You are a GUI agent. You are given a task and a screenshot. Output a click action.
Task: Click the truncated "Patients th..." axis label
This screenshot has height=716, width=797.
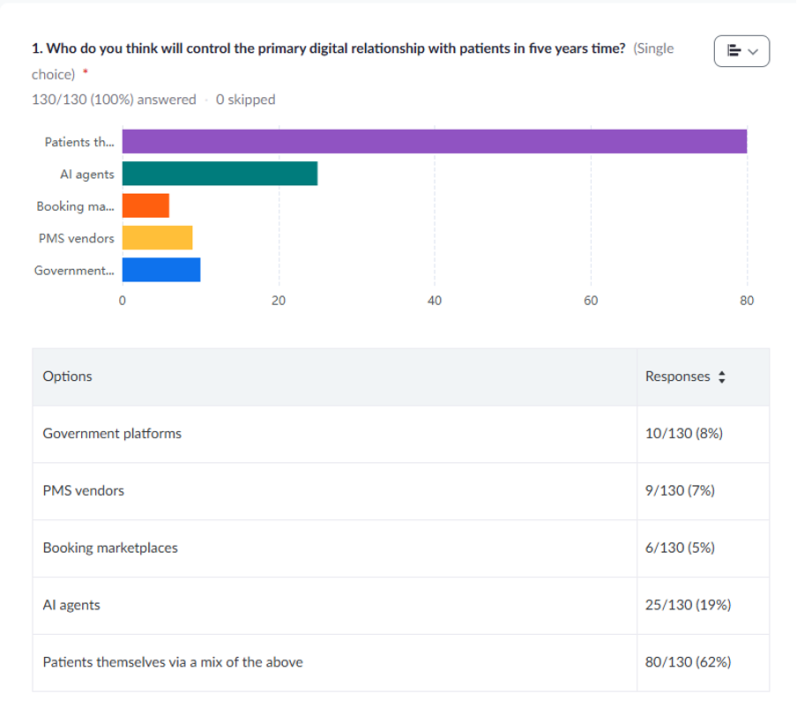click(79, 142)
